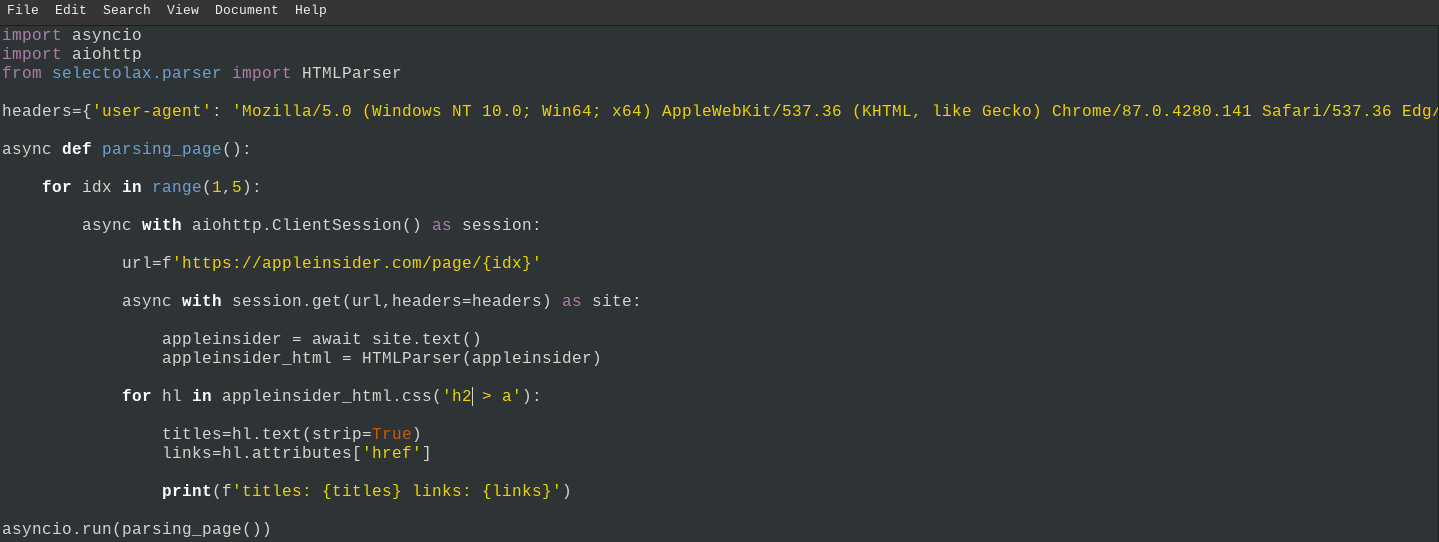
Task: Click the word aiohttp in second import
Action: click(107, 55)
